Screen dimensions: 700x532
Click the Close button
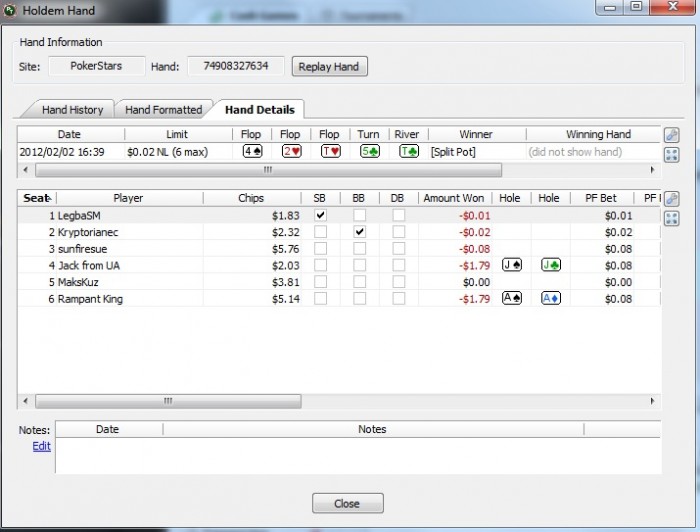(x=347, y=503)
